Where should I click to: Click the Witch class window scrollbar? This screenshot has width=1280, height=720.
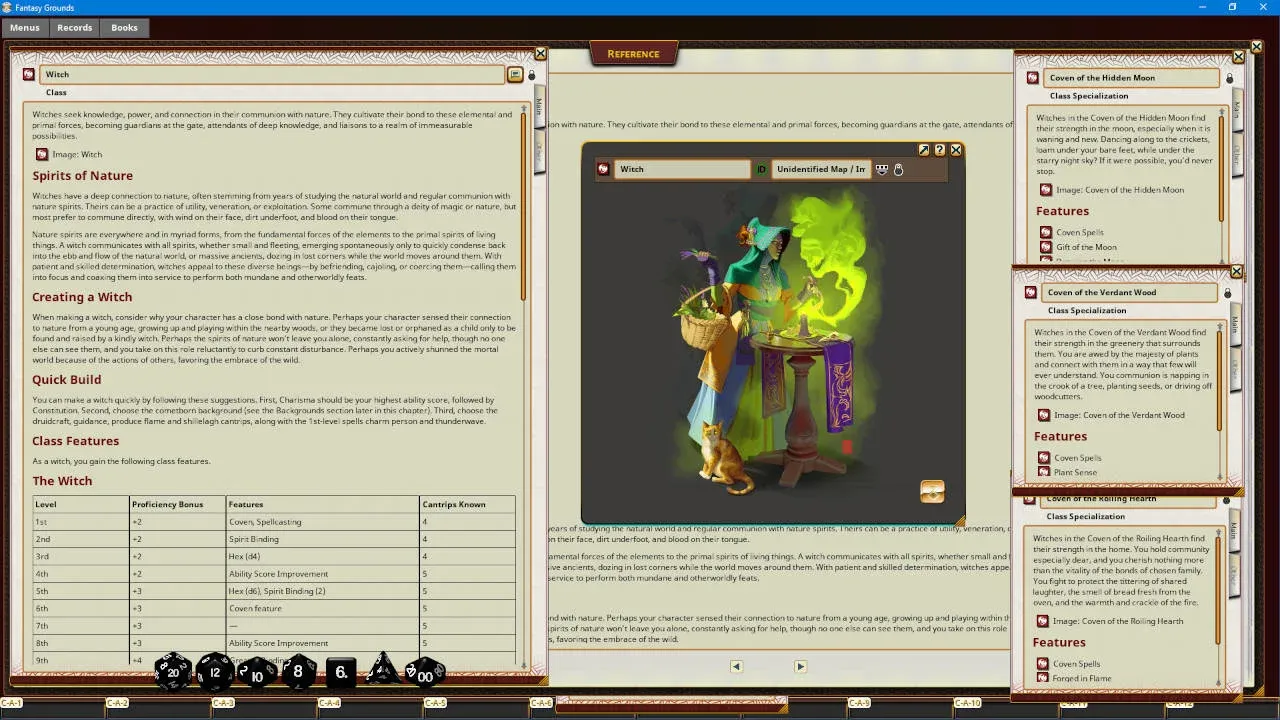[x=522, y=205]
